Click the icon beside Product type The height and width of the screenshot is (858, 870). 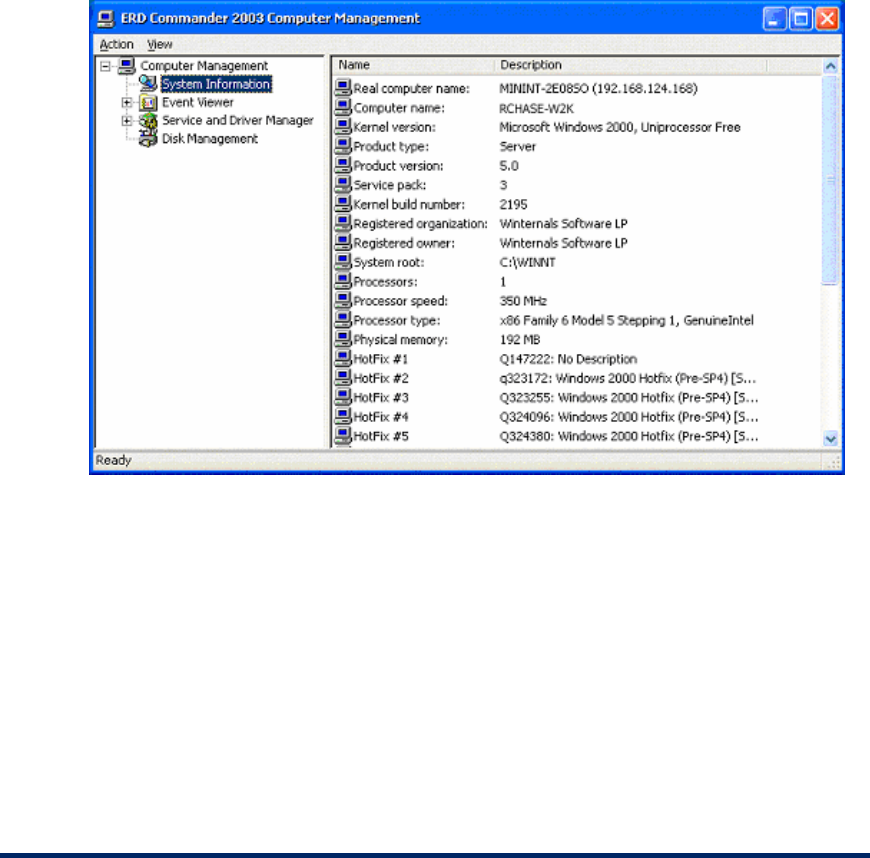click(x=343, y=146)
